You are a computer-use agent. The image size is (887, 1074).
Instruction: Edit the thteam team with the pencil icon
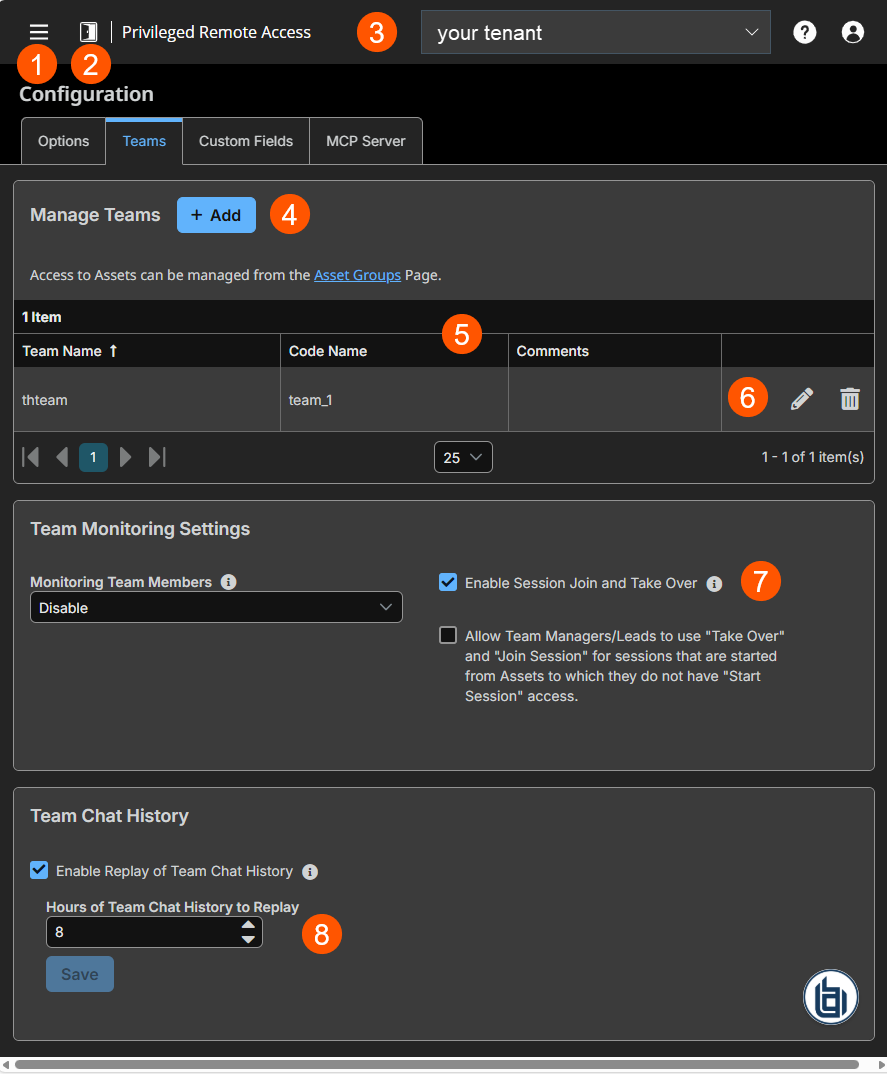(x=801, y=399)
